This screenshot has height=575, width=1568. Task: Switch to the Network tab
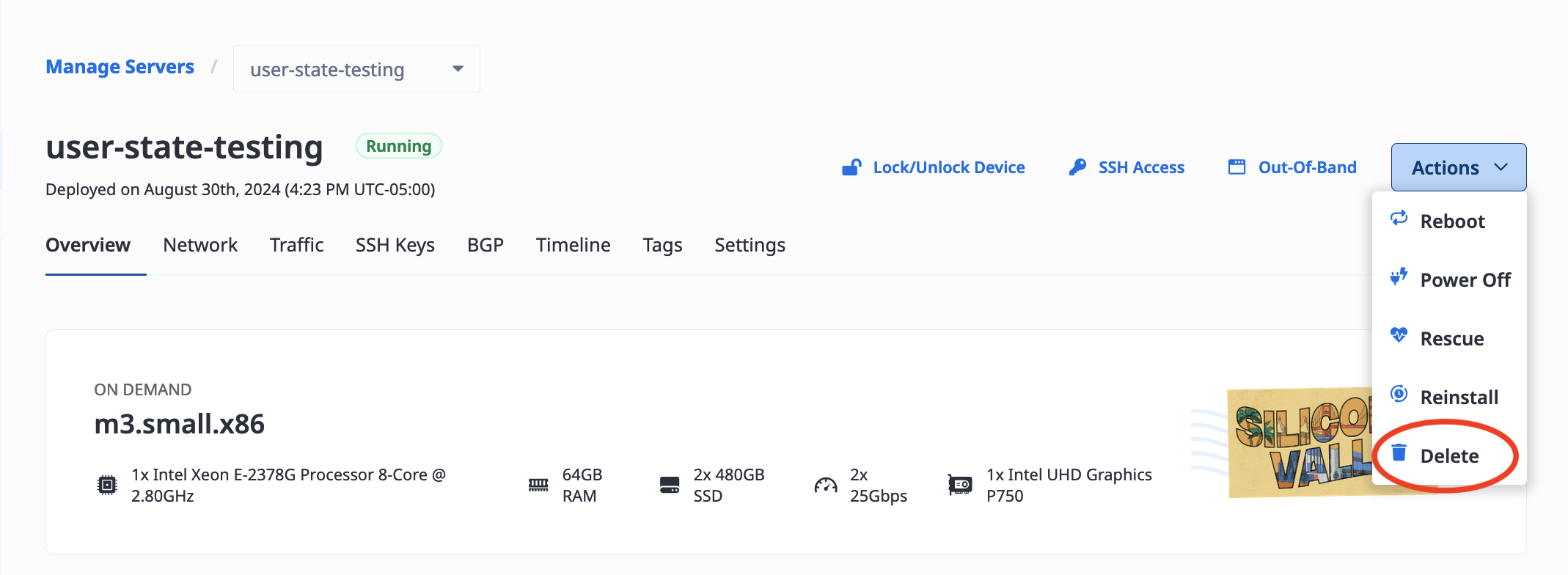coord(200,245)
